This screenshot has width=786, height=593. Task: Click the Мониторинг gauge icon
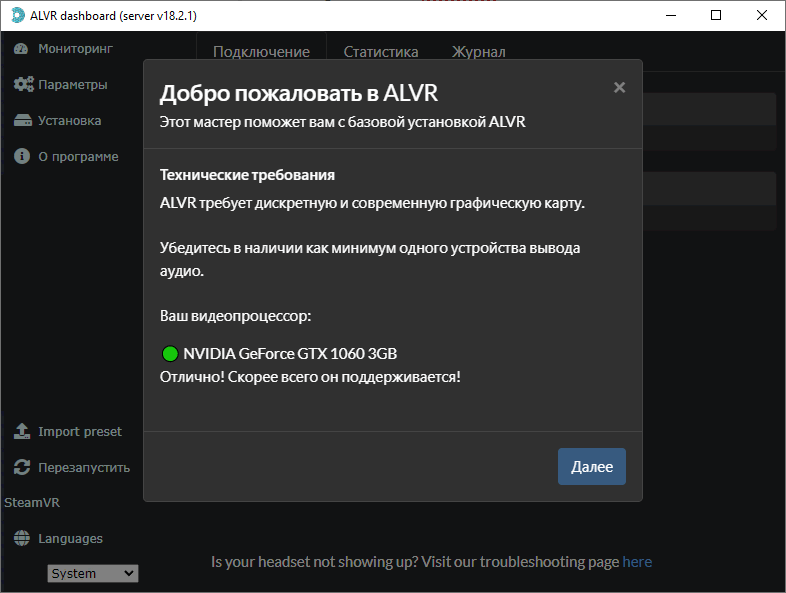pyautogui.click(x=21, y=49)
